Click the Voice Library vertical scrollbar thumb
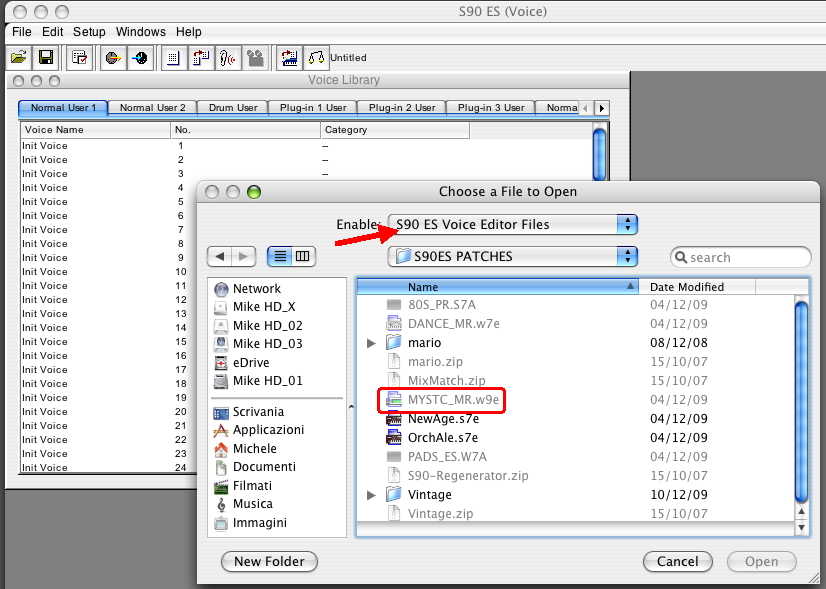This screenshot has width=826, height=589. [599, 153]
